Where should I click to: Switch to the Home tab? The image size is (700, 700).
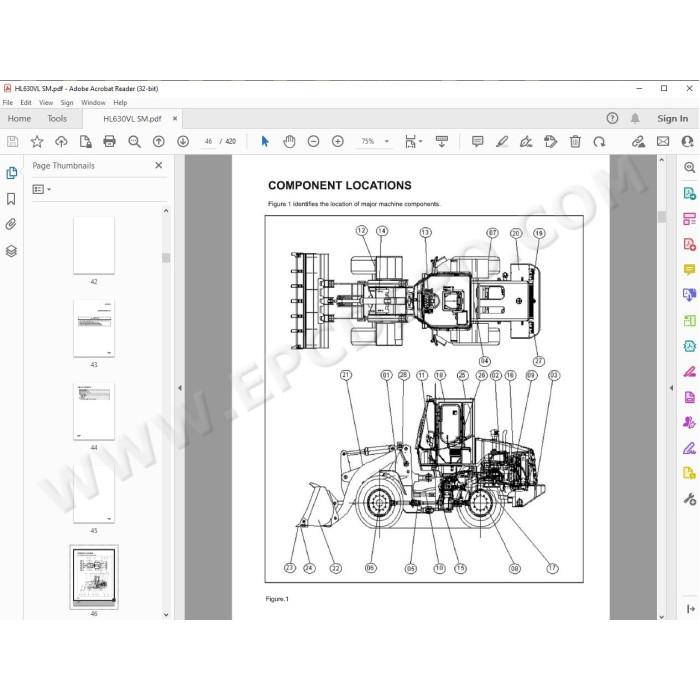19,119
